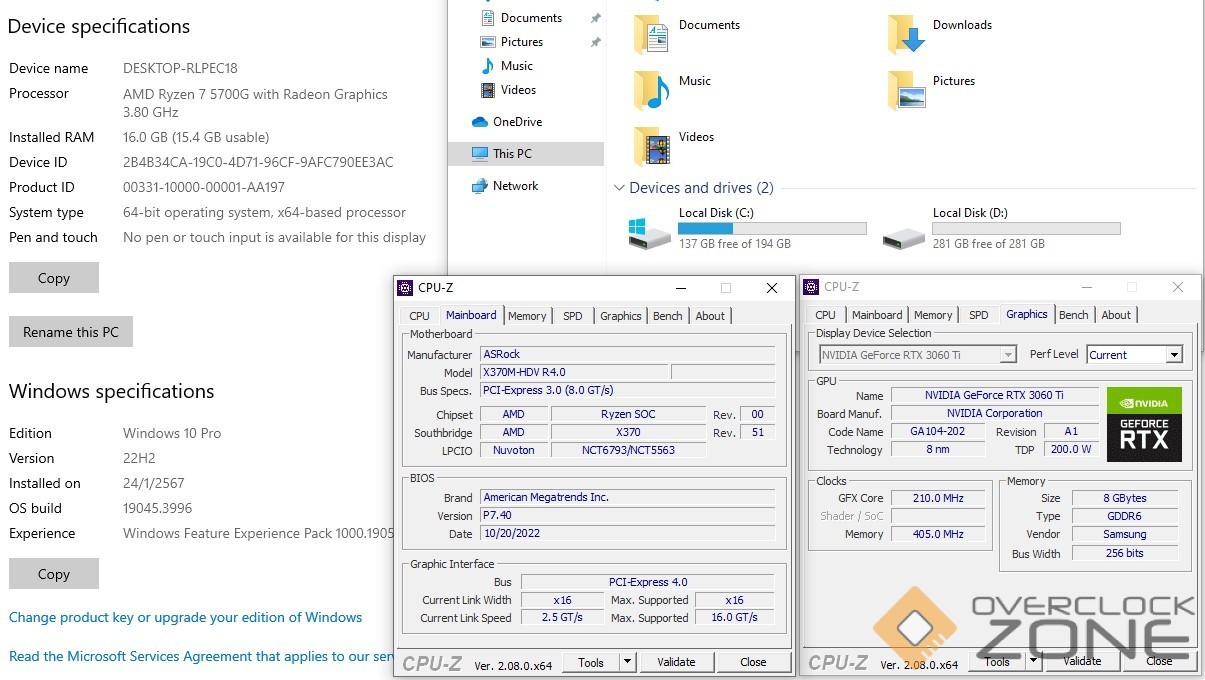Open the Videos folder icon in main pane
The height and width of the screenshot is (680, 1205).
point(651,147)
